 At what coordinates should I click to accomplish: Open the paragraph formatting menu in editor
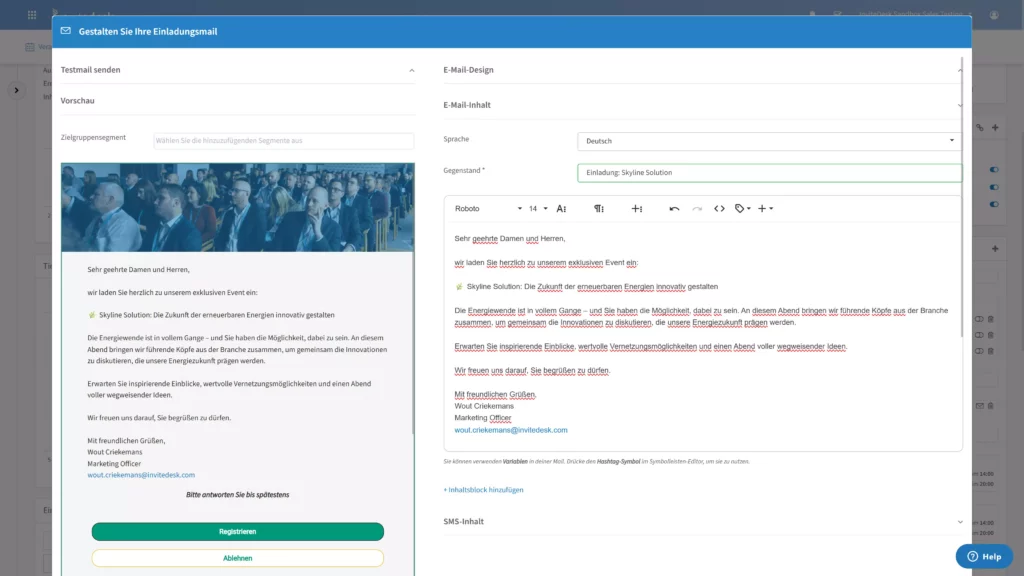tap(599, 208)
